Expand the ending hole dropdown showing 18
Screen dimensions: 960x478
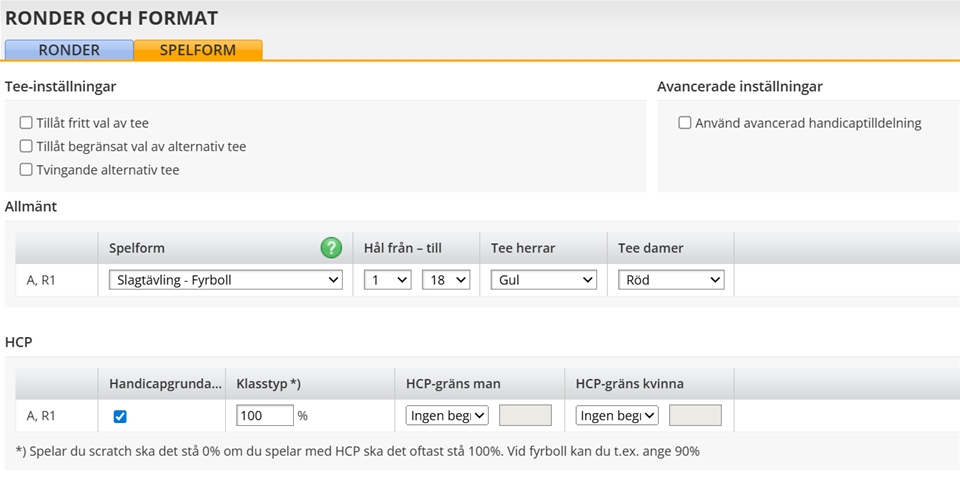[x=446, y=280]
